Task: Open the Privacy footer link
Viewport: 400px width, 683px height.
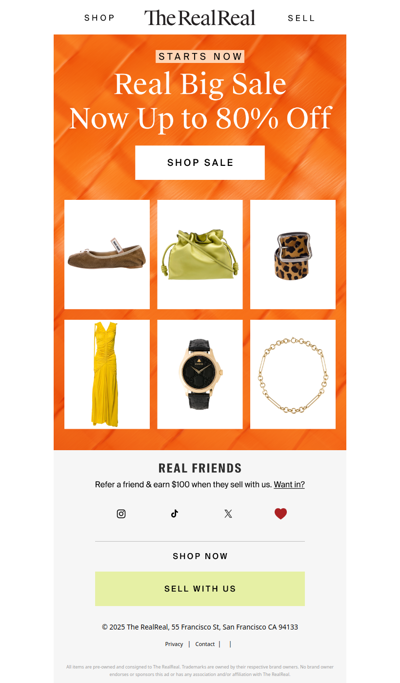Action: tap(174, 644)
